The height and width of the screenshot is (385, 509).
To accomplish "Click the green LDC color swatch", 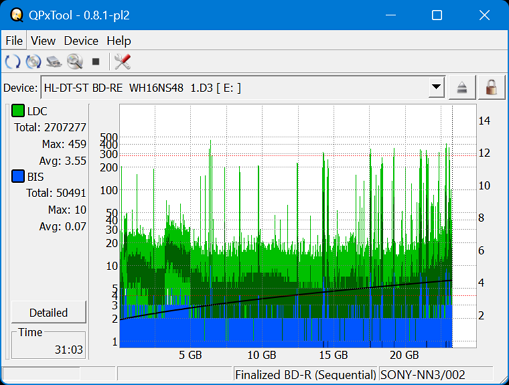I will coord(18,111).
